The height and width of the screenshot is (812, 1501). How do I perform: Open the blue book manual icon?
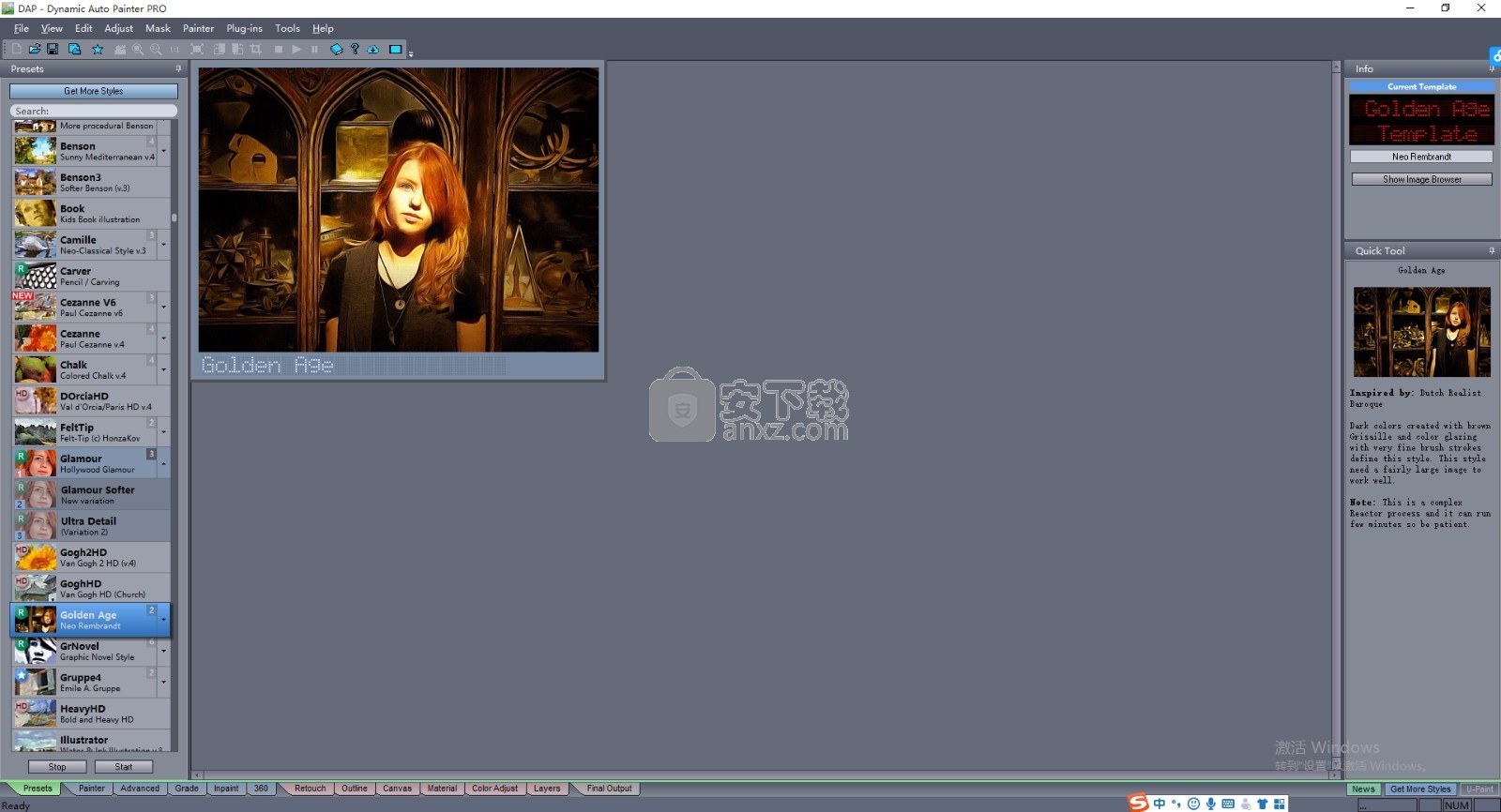[337, 49]
